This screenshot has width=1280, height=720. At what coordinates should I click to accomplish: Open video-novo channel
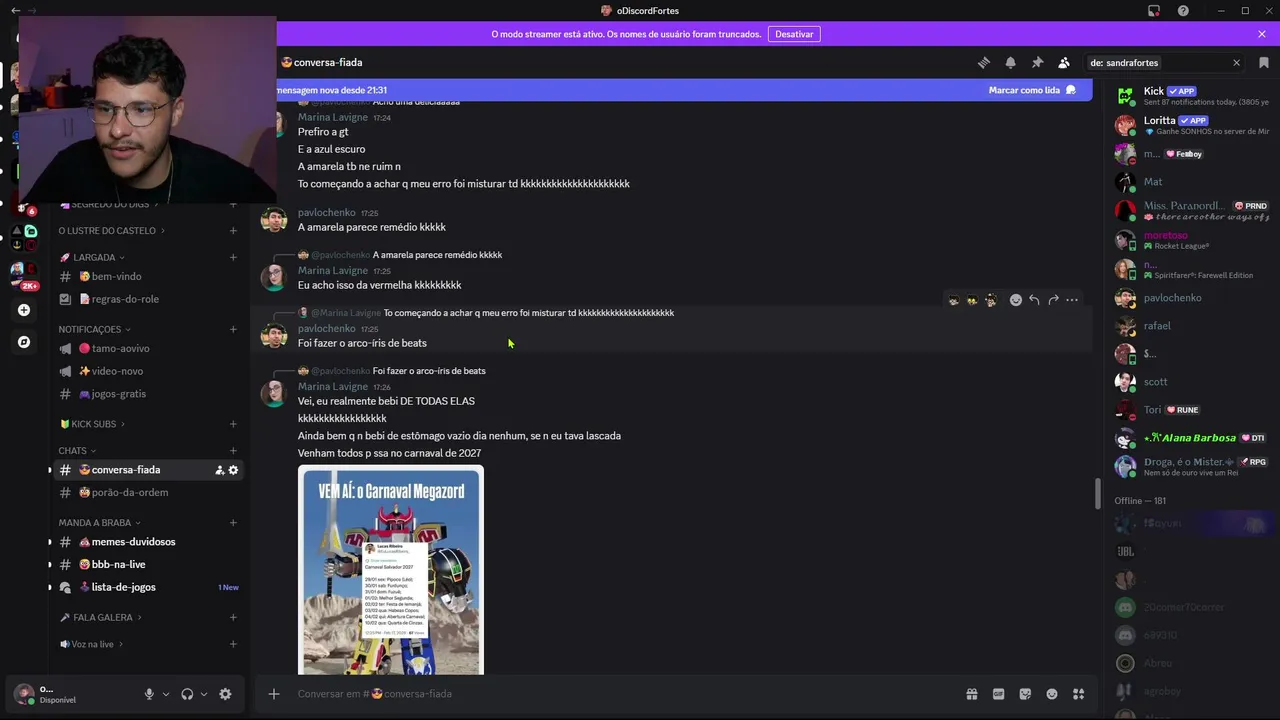coord(149,371)
